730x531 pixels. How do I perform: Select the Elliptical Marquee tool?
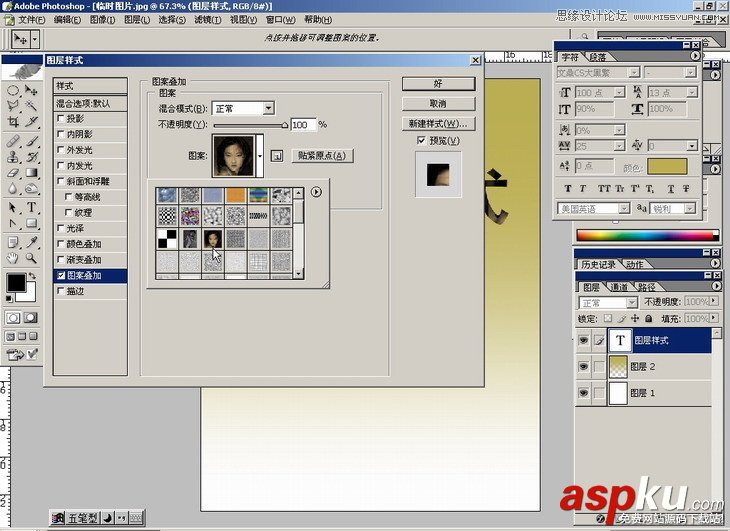click(13, 90)
